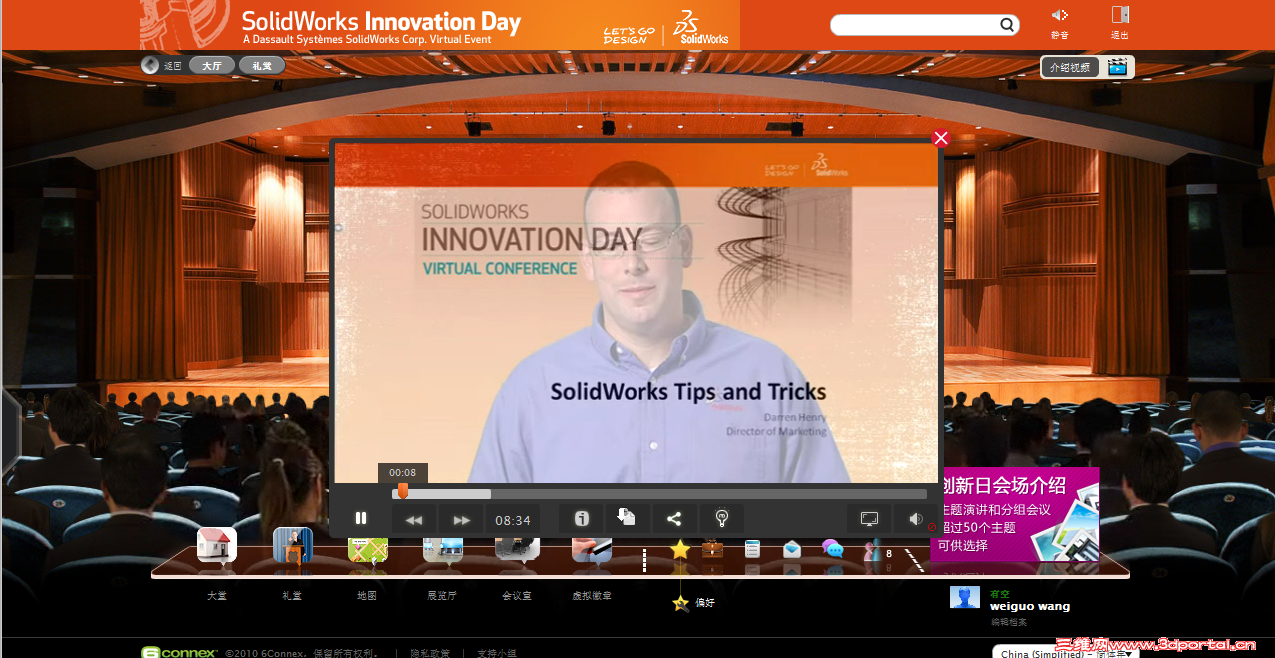The width and height of the screenshot is (1275, 658).
Task: Rewind the video
Action: (414, 520)
